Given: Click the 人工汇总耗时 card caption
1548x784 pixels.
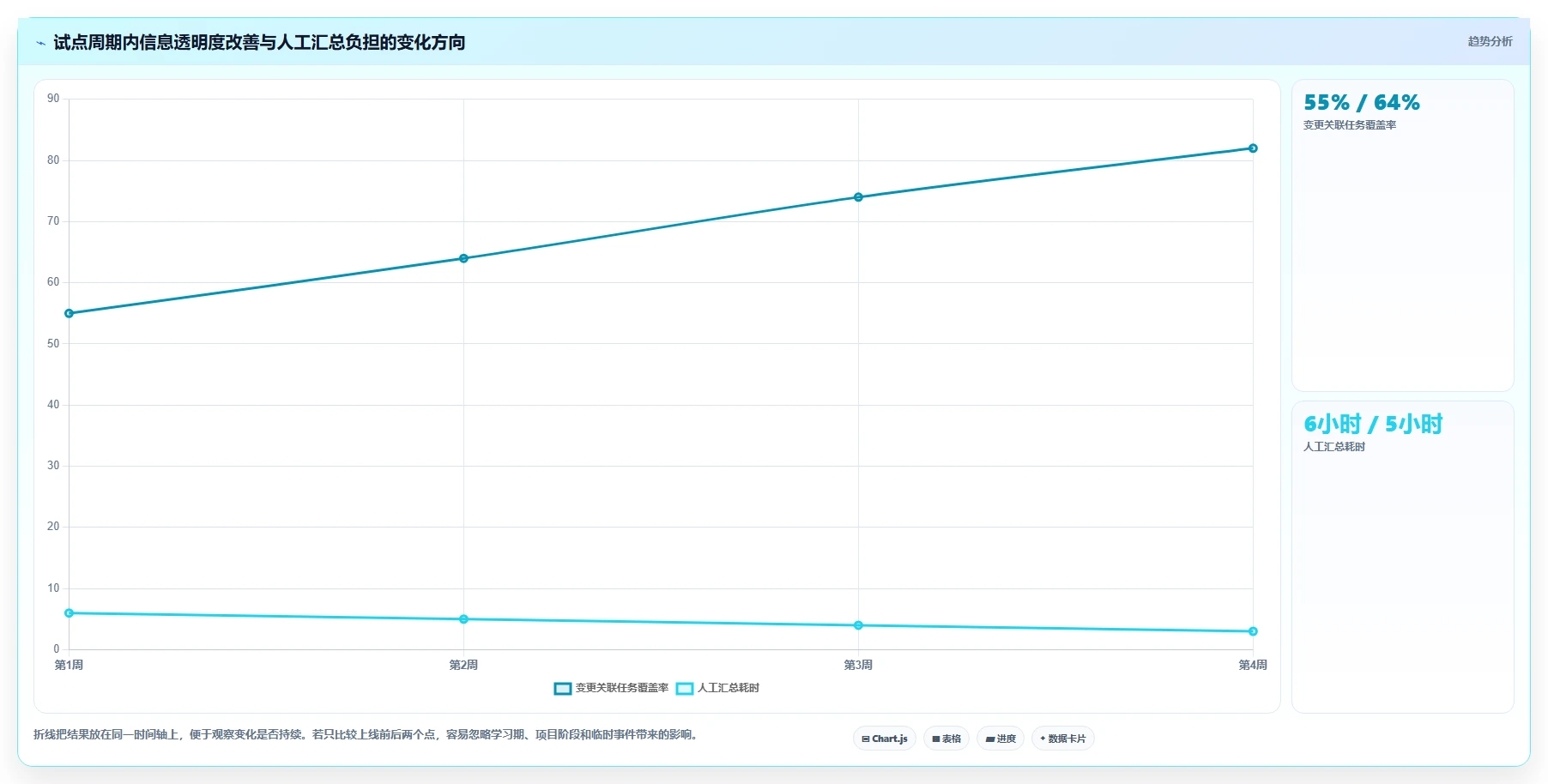Looking at the screenshot, I should pos(1334,447).
